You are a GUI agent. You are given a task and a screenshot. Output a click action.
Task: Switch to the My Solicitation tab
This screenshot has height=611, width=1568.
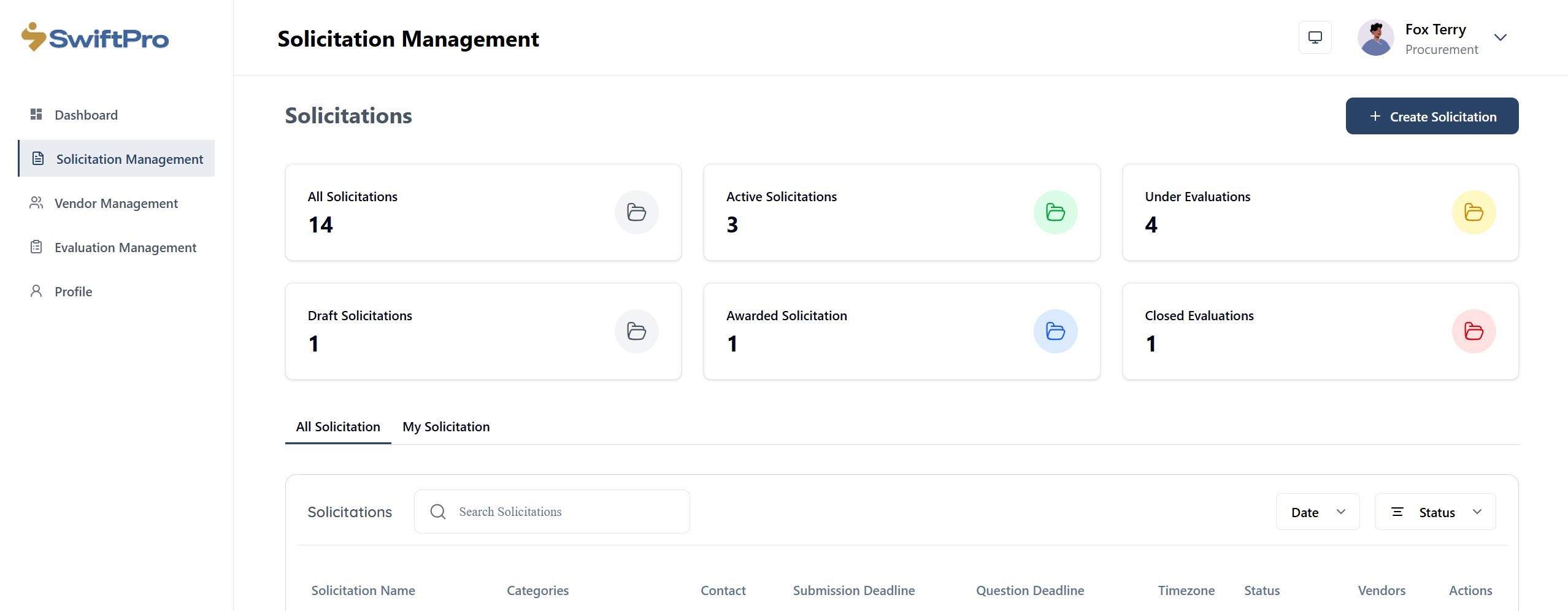[446, 426]
